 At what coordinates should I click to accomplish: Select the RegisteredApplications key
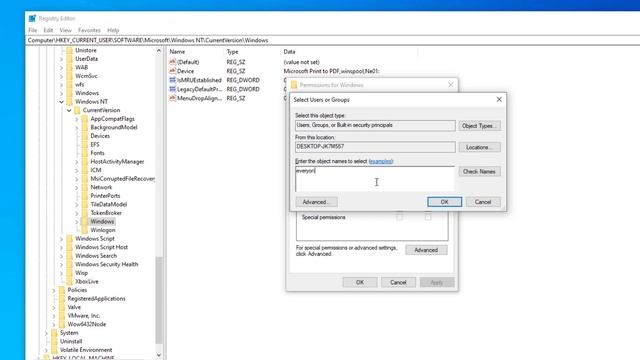pos(96,299)
